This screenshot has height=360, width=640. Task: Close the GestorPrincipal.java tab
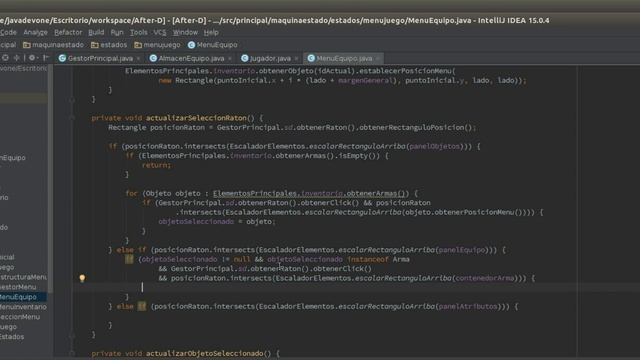(138, 59)
